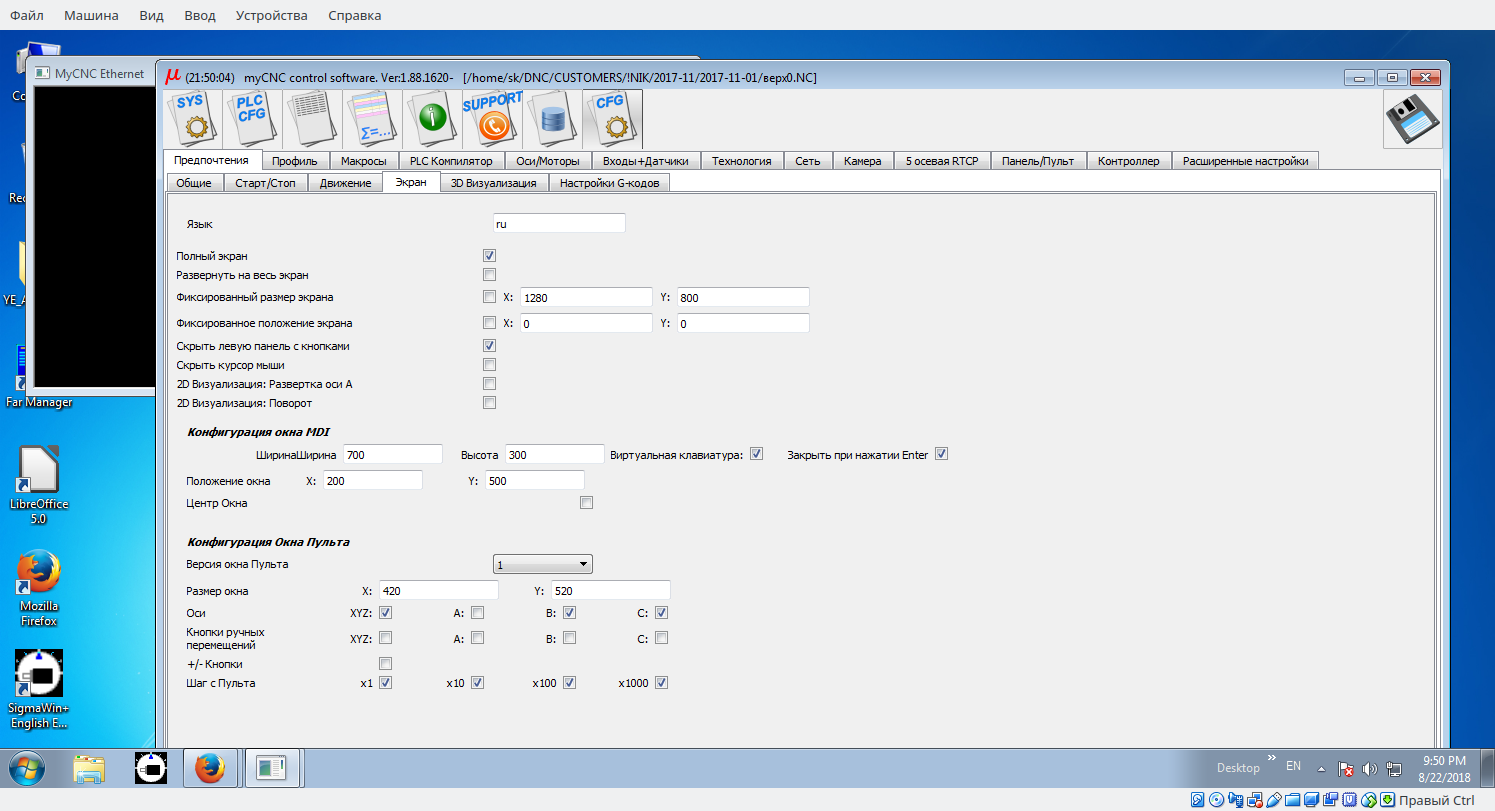Uncheck the Полный экран checkbox
1495x811 pixels.
490,256
